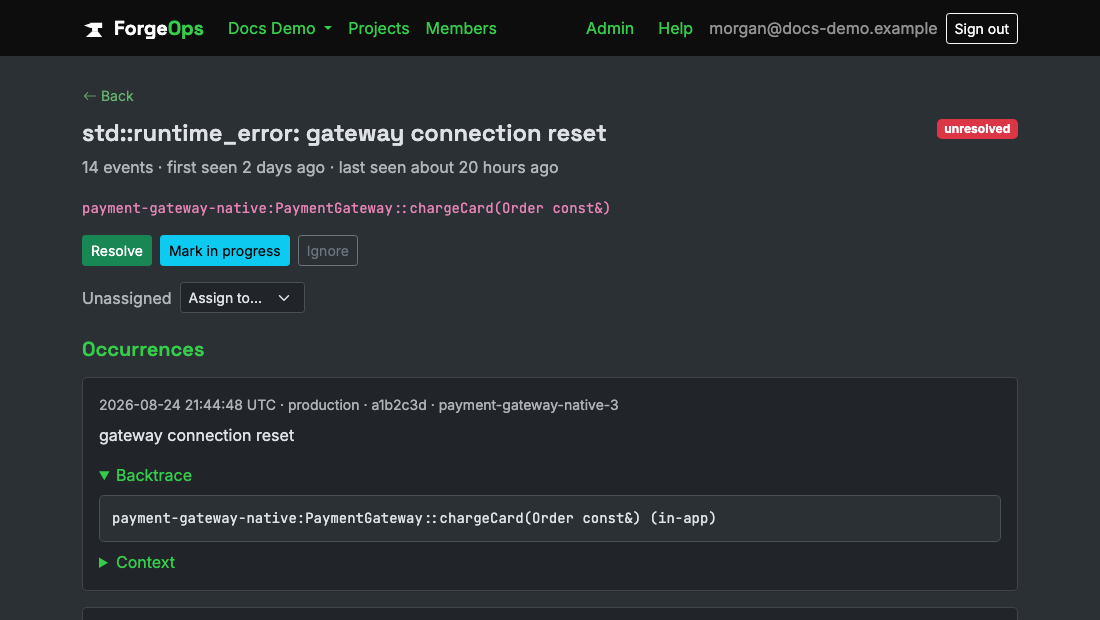
Task: Collapse the Backtrace section
Action: (145, 476)
